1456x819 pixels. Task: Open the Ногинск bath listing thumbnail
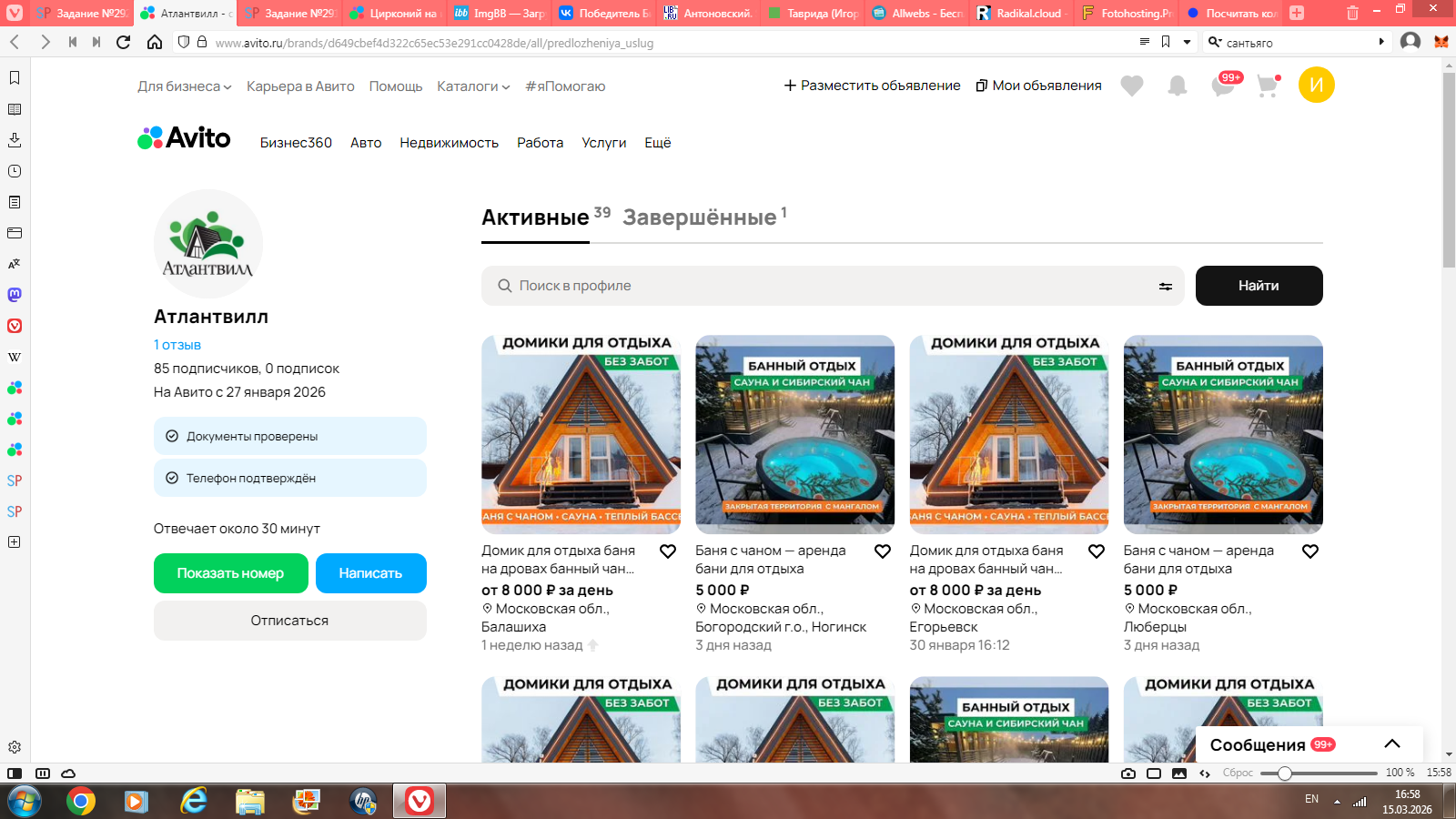tap(795, 434)
